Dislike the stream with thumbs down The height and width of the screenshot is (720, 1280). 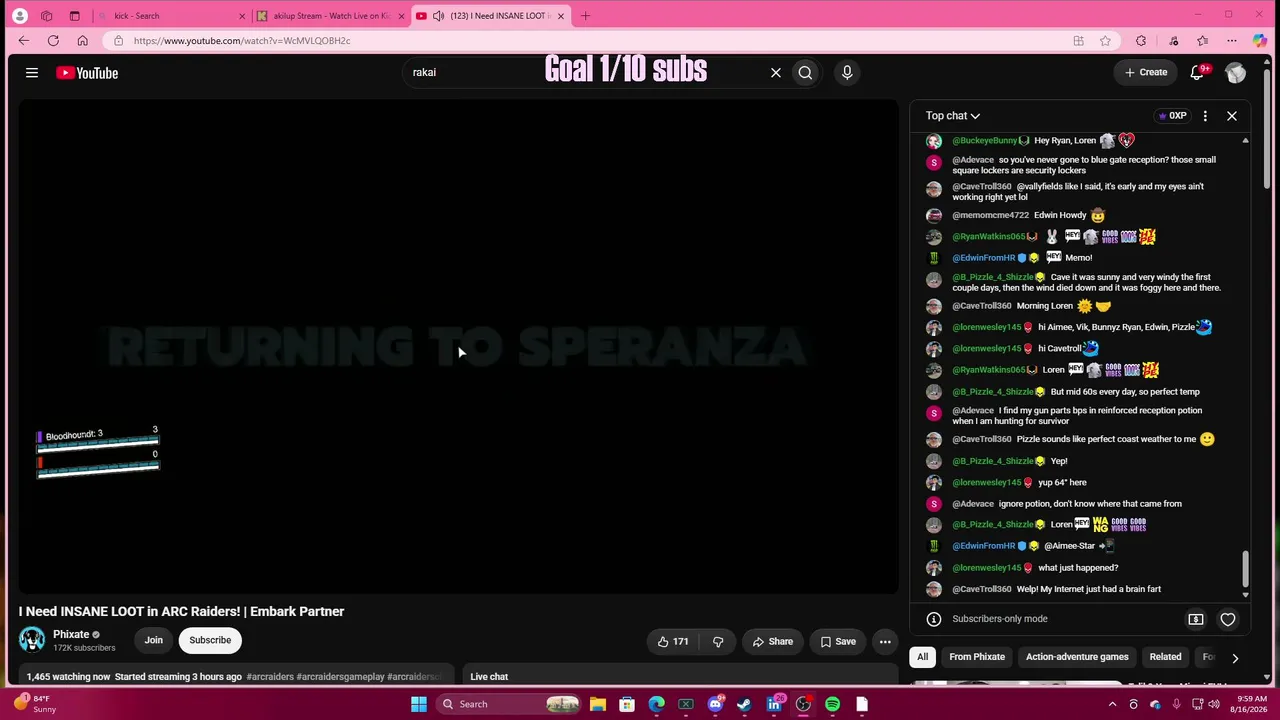coord(718,642)
